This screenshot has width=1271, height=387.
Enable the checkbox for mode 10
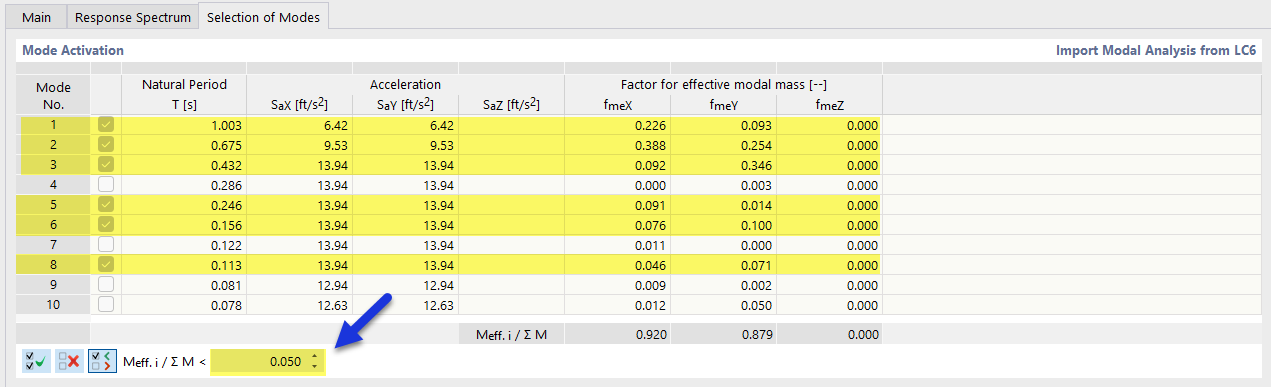click(106, 304)
